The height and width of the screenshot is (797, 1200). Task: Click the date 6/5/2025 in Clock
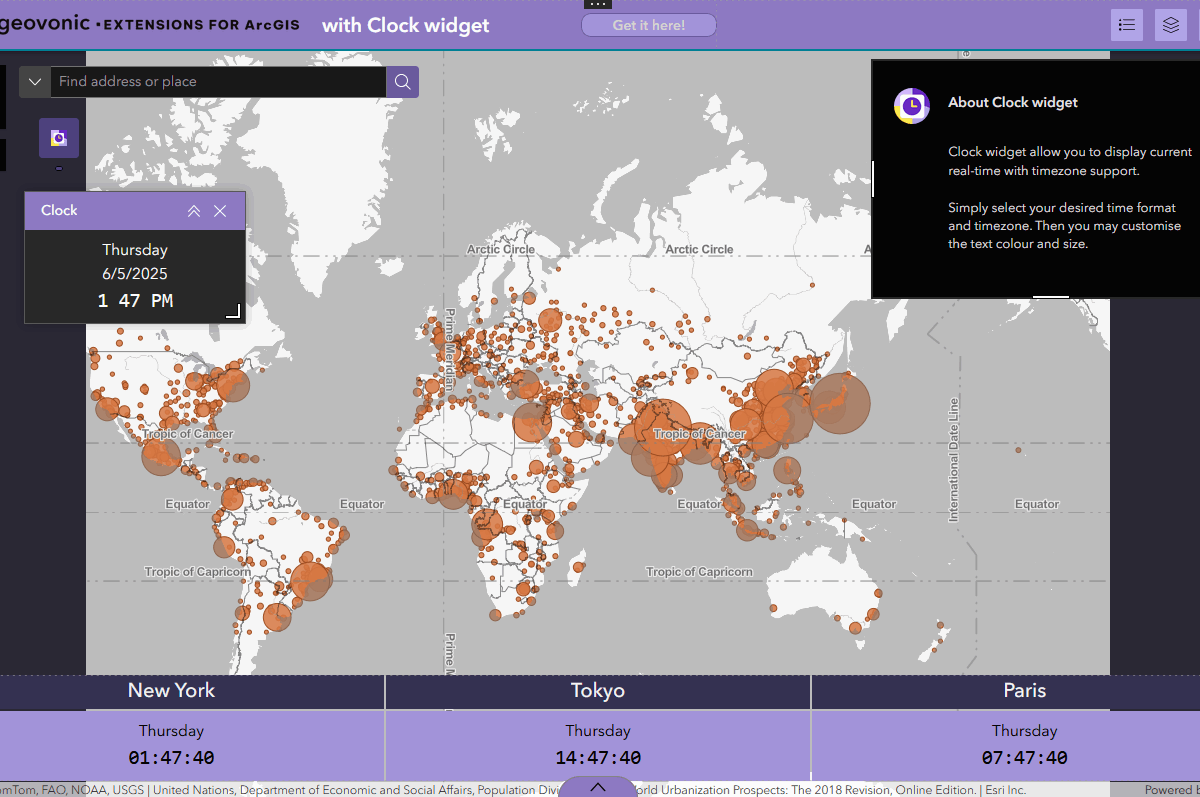pyautogui.click(x=135, y=274)
